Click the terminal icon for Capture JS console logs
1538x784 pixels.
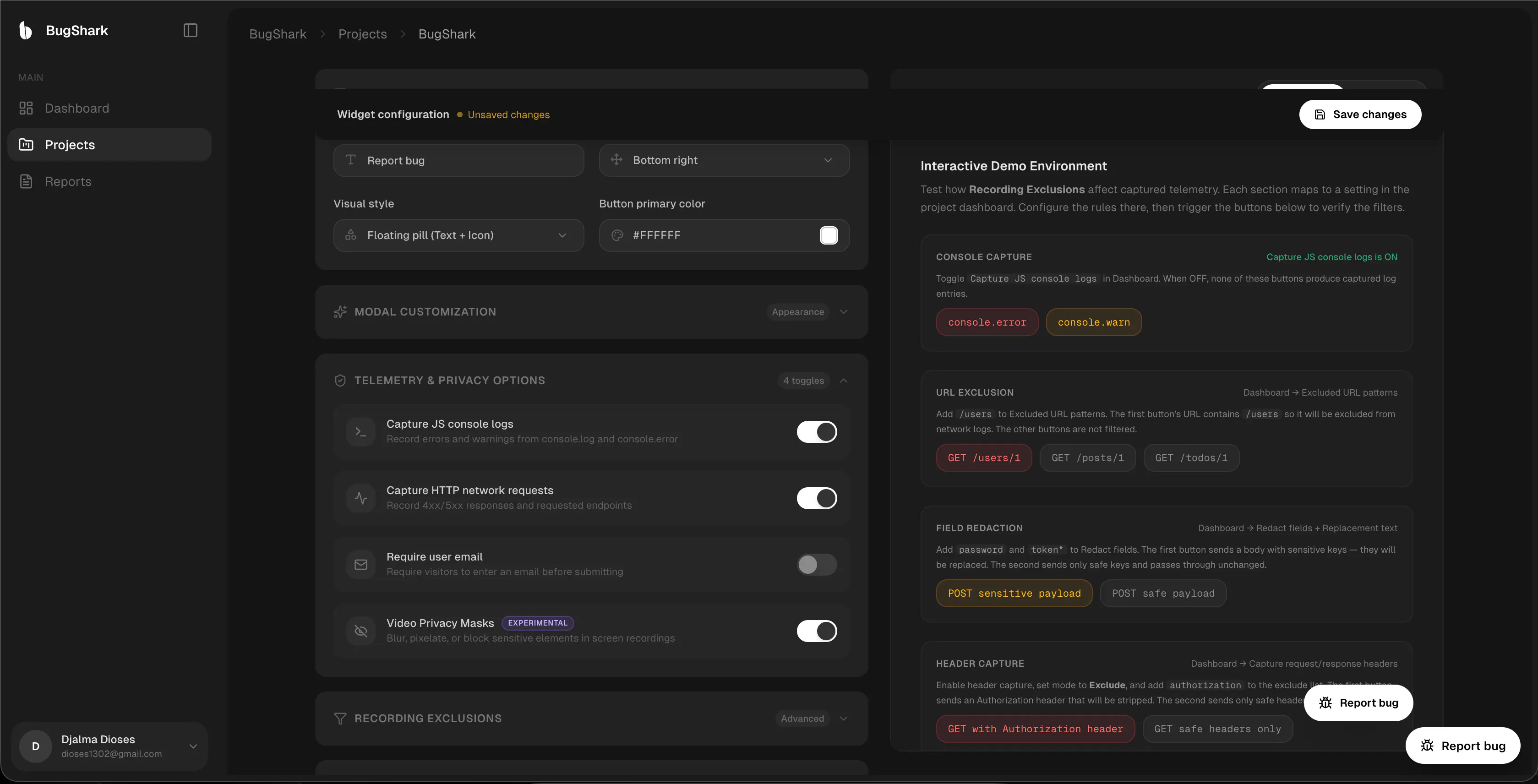point(360,431)
